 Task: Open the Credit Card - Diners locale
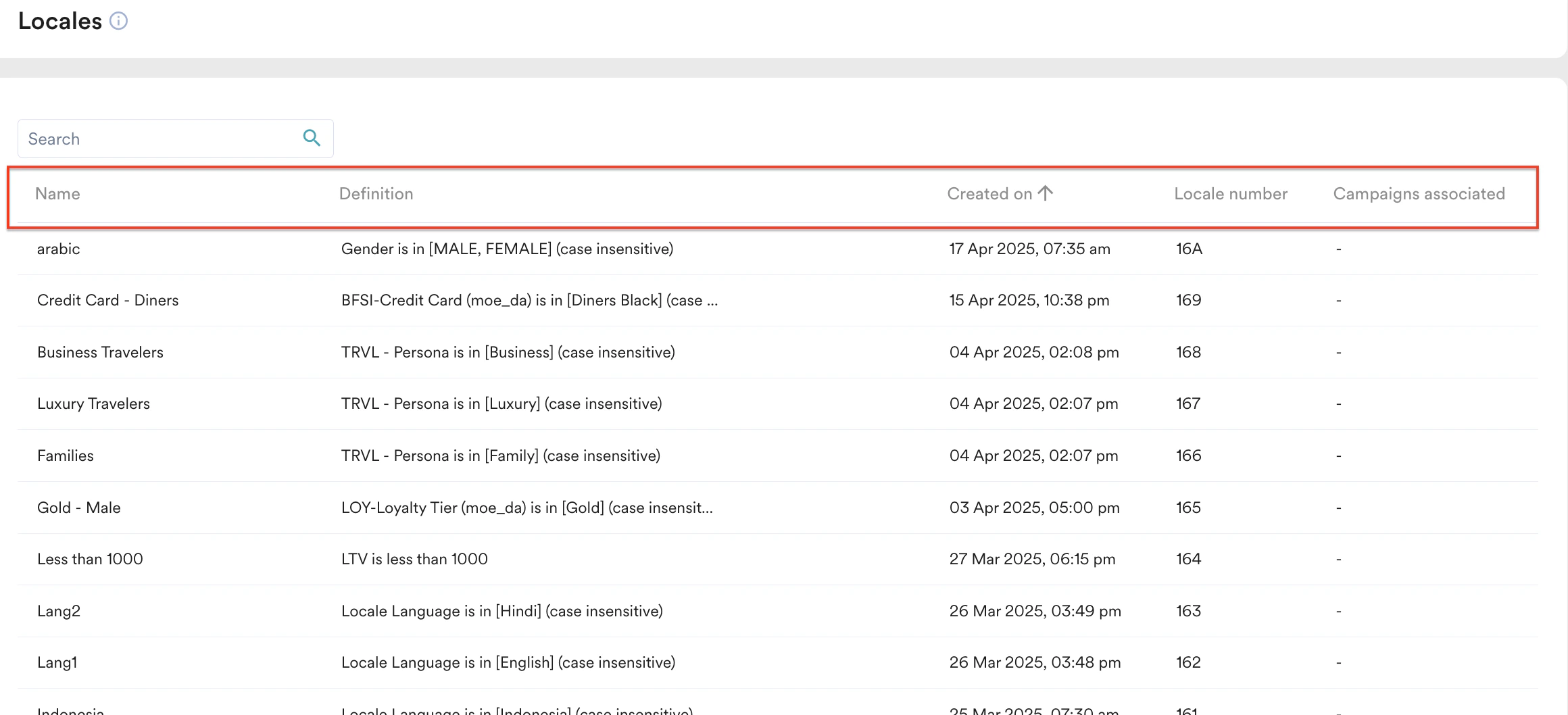107,300
